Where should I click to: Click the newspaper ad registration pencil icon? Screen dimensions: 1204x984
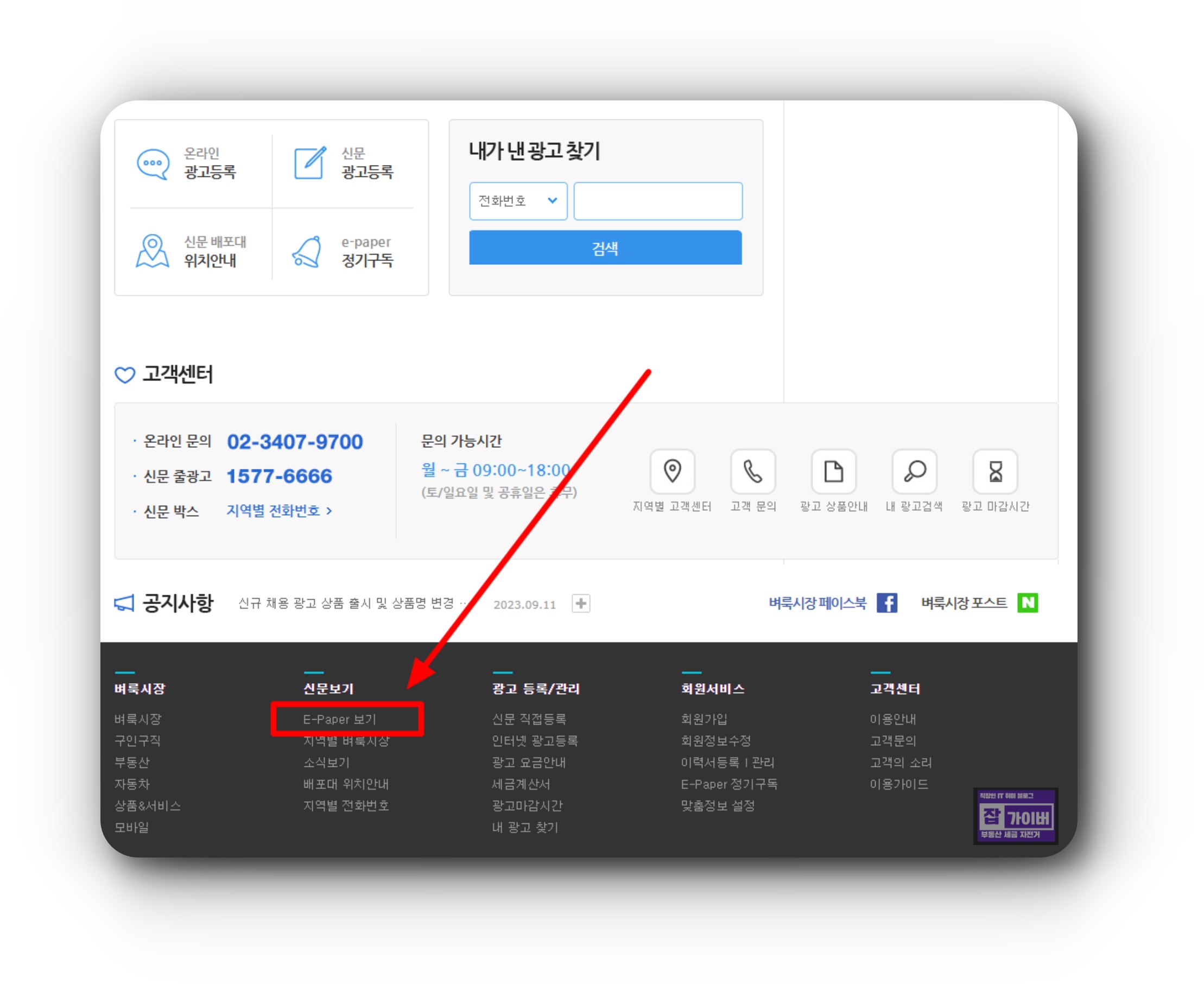pos(310,163)
